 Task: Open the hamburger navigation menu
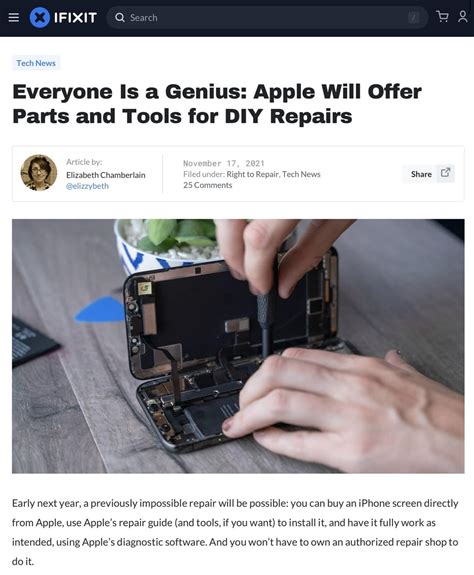pos(14,18)
